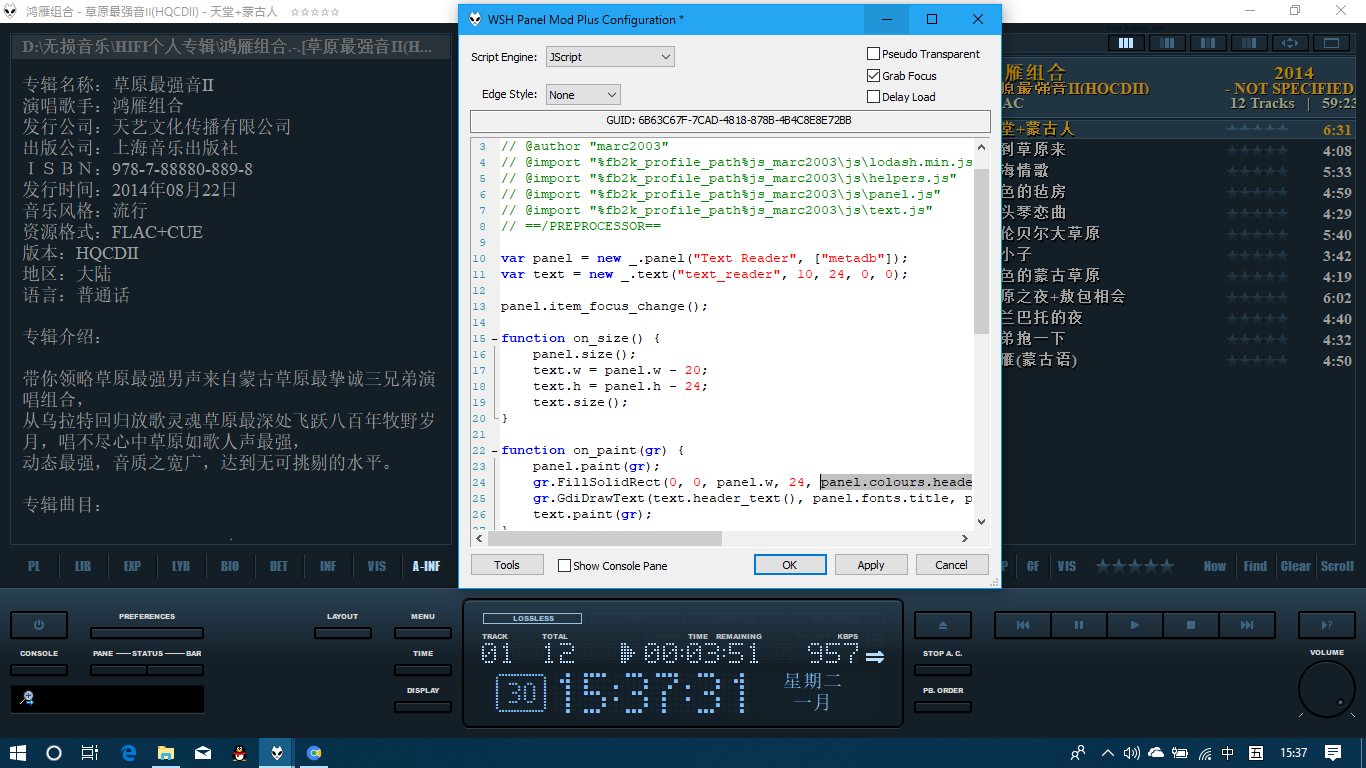Open the Mail app on the taskbar
The height and width of the screenshot is (768, 1366).
coord(203,753)
